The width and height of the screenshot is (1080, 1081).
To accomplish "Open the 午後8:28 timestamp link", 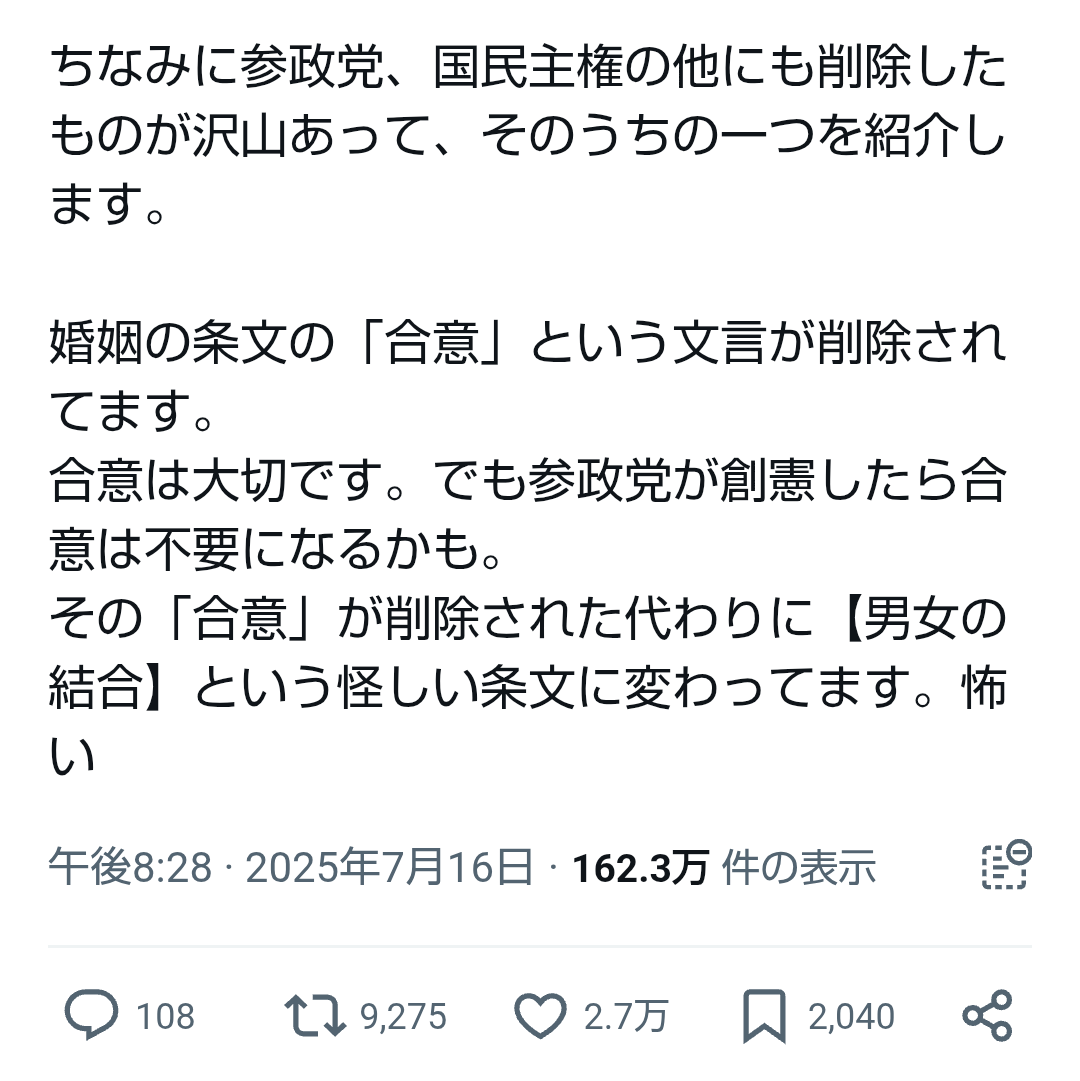I will point(130,867).
